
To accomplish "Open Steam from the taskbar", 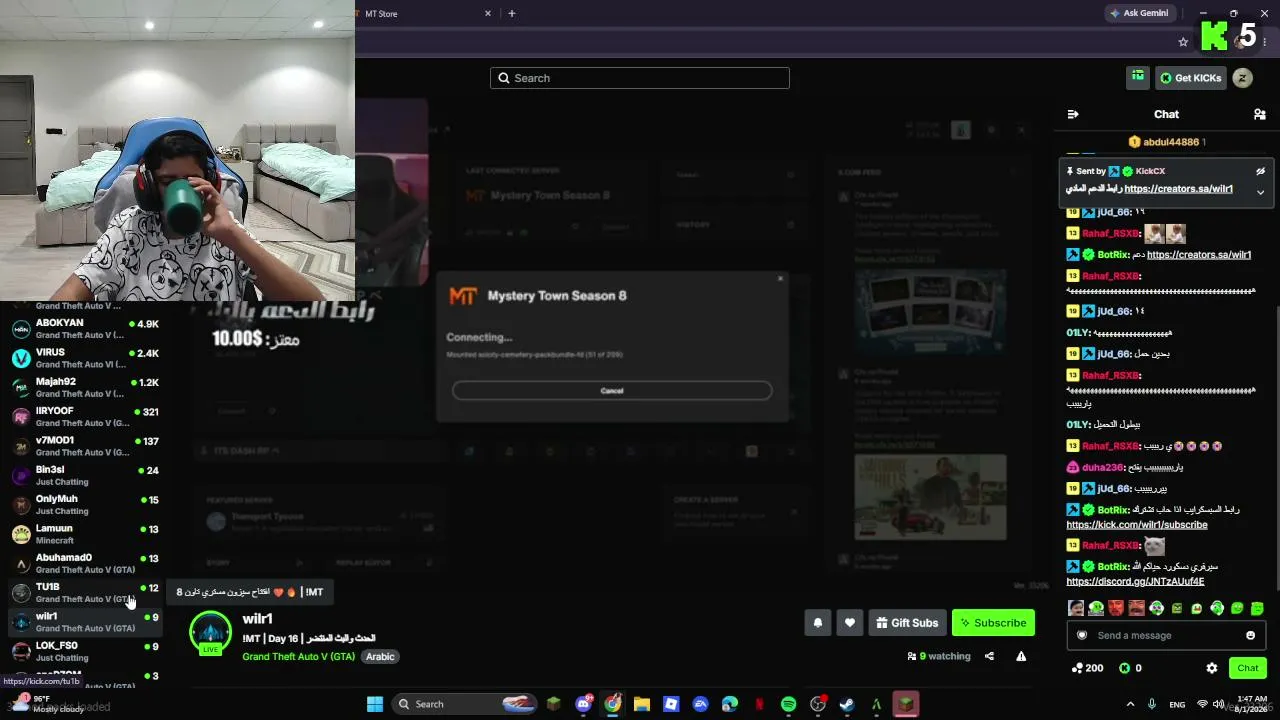I will point(847,704).
